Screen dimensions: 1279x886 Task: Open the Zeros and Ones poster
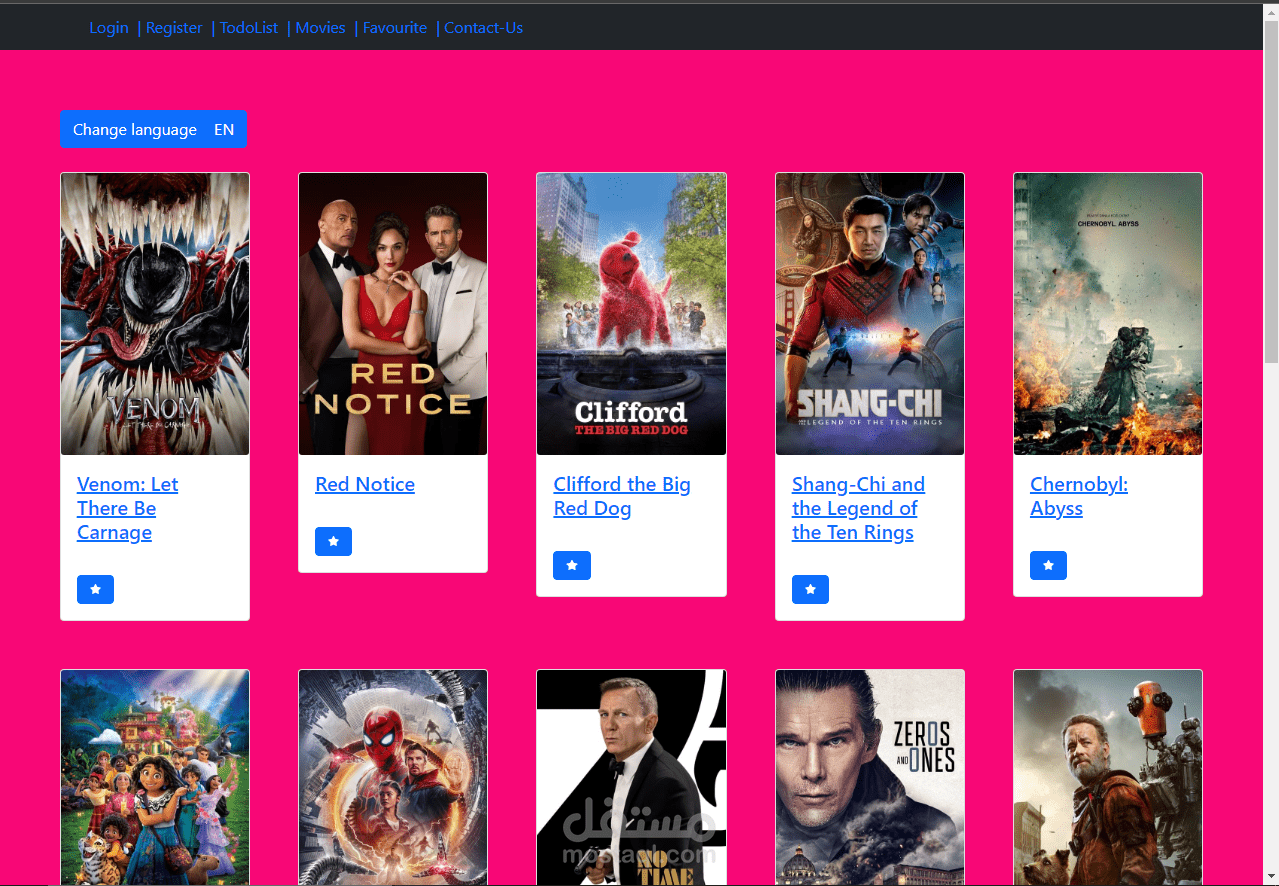pyautogui.click(x=870, y=777)
